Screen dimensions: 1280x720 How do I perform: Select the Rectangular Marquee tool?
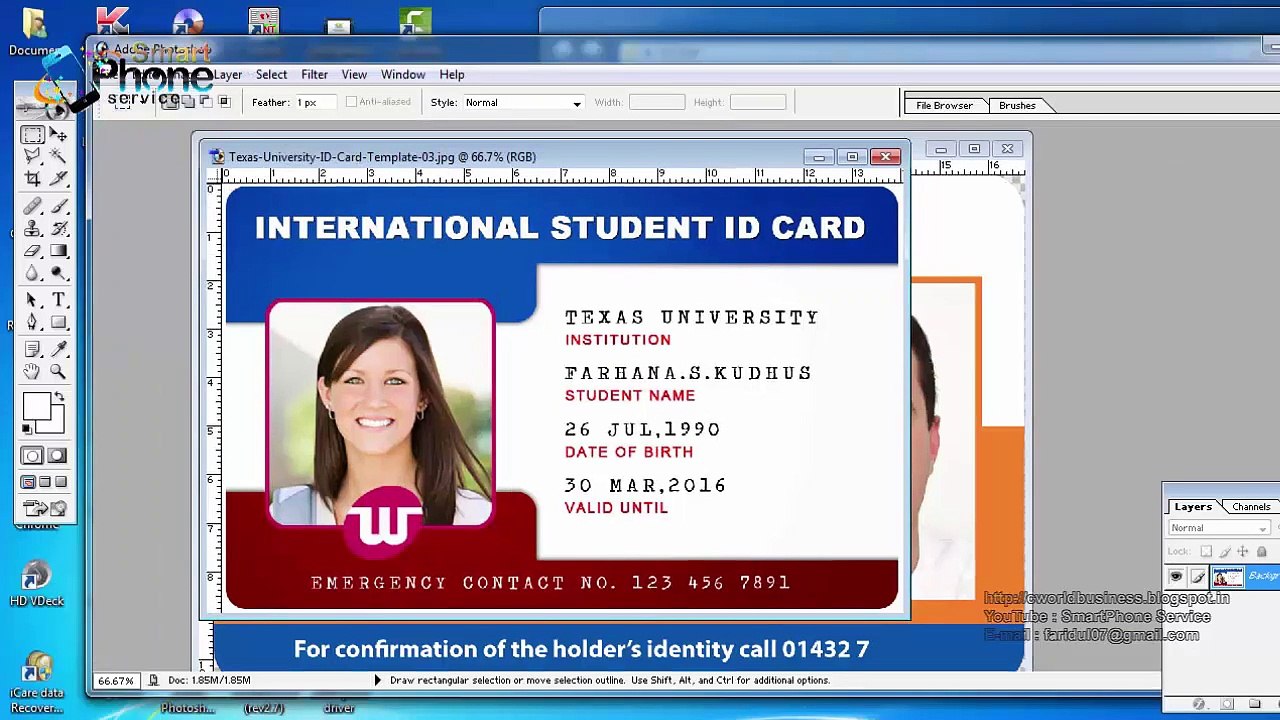[33, 135]
